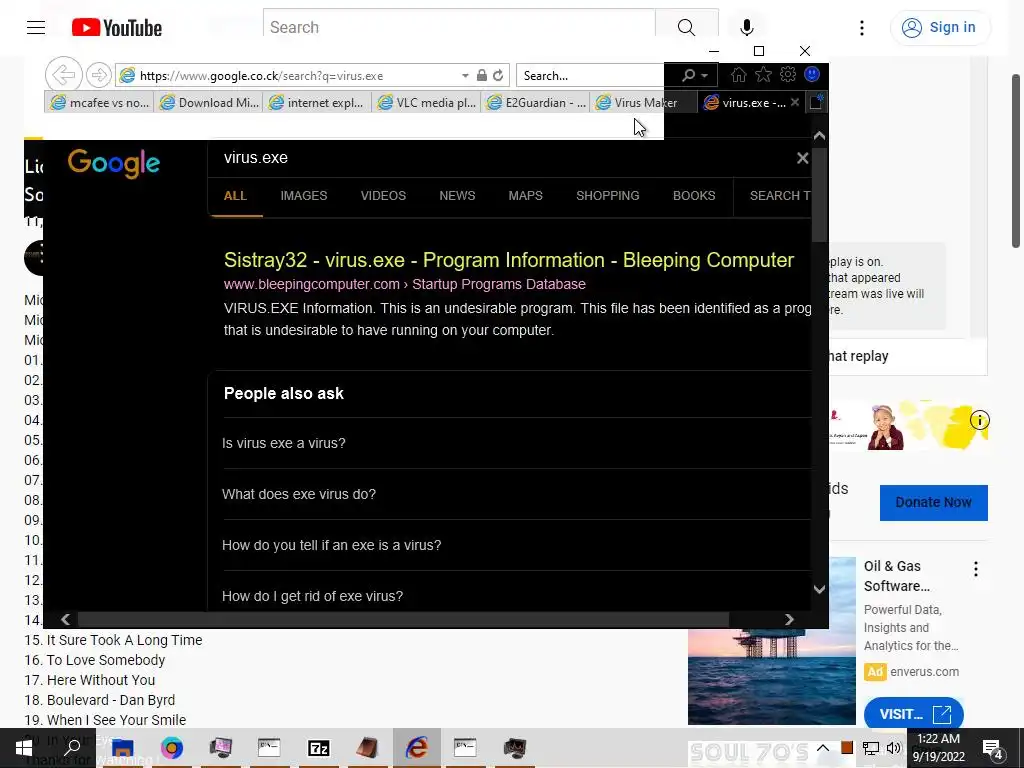This screenshot has width=1024, height=768.
Task: Open the Windows notification center
Action: pyautogui.click(x=993, y=748)
